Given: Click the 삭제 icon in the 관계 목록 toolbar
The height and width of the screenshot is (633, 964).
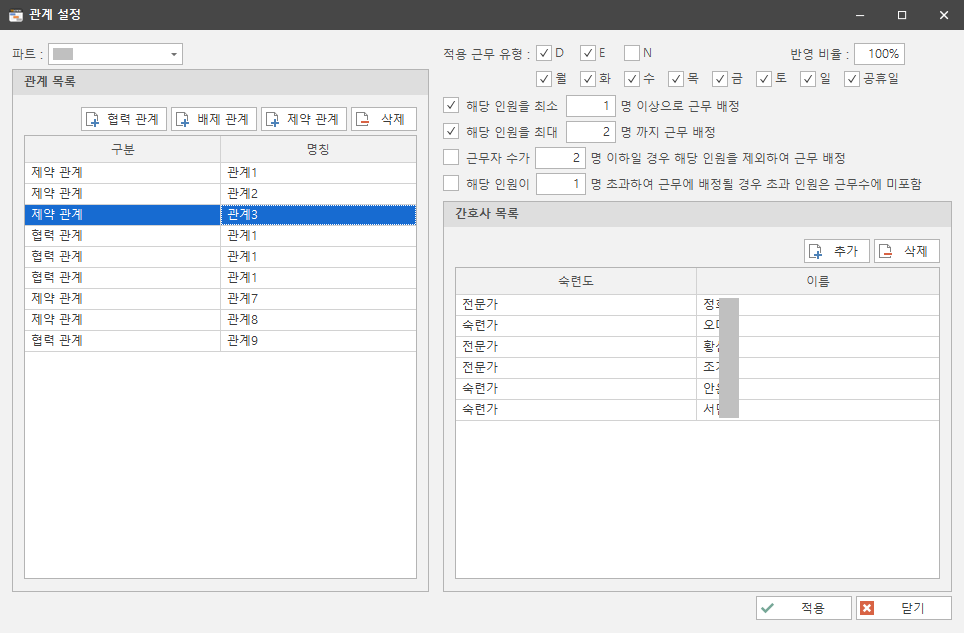Looking at the screenshot, I should click(362, 117).
